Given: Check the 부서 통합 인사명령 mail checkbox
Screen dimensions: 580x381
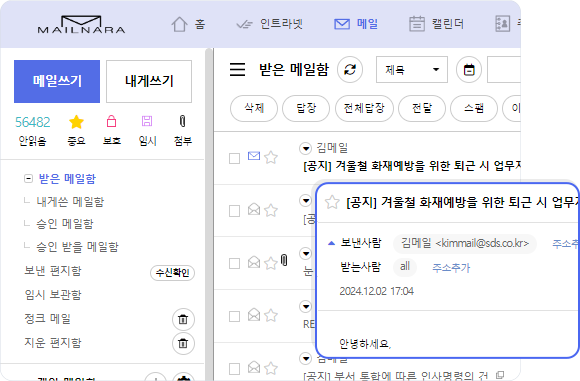Looking at the screenshot, I should click(235, 369).
